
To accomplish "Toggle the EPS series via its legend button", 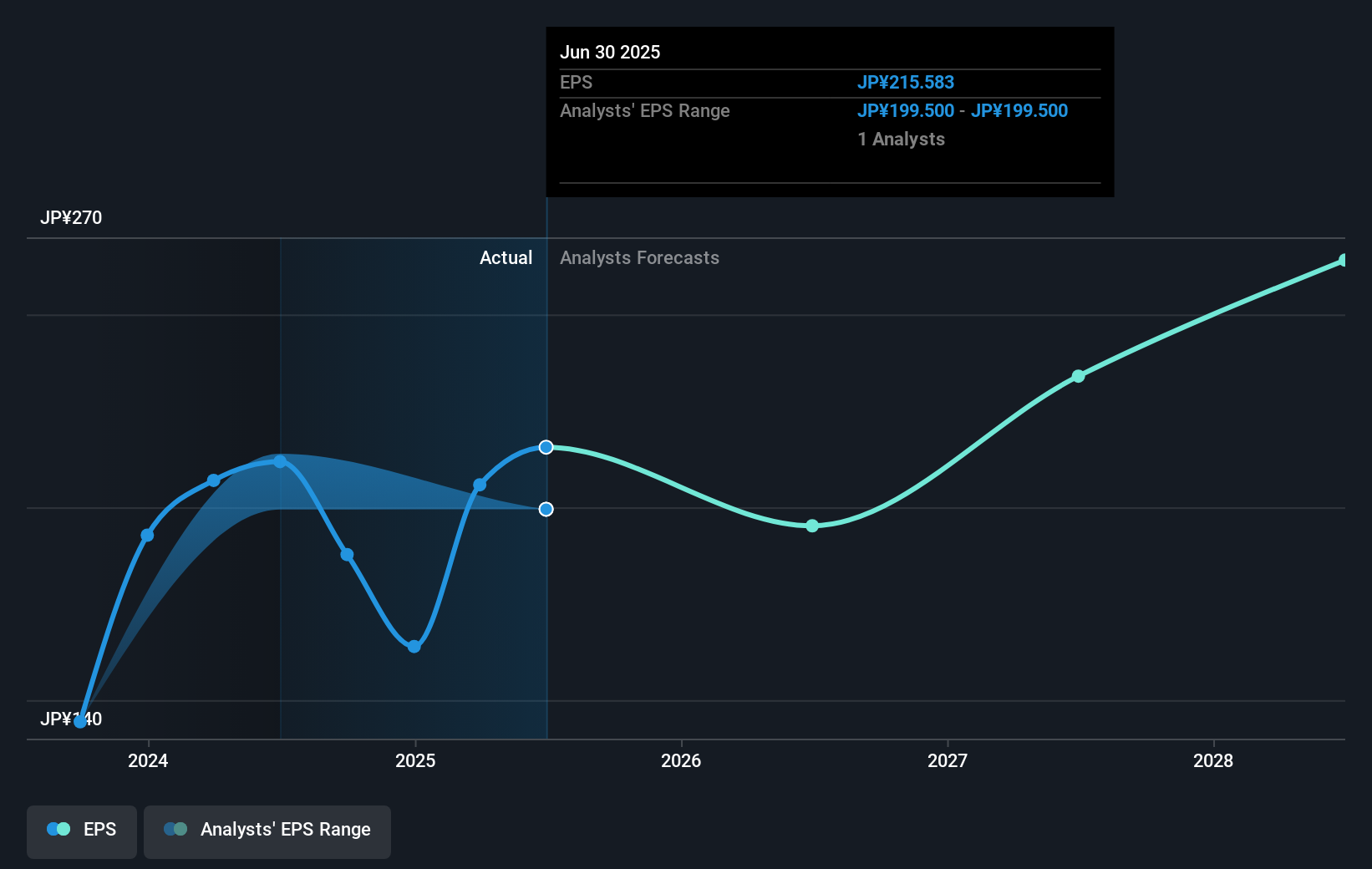I will (81, 831).
